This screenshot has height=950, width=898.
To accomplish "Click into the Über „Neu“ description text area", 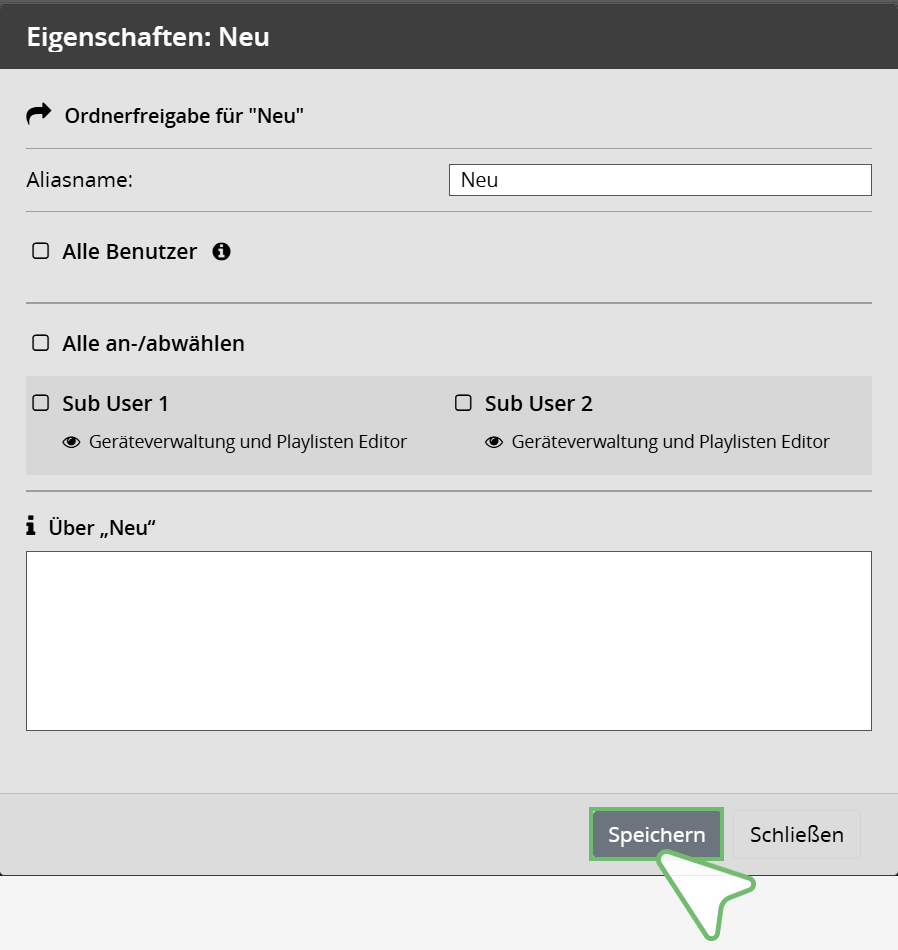I will (448, 640).
